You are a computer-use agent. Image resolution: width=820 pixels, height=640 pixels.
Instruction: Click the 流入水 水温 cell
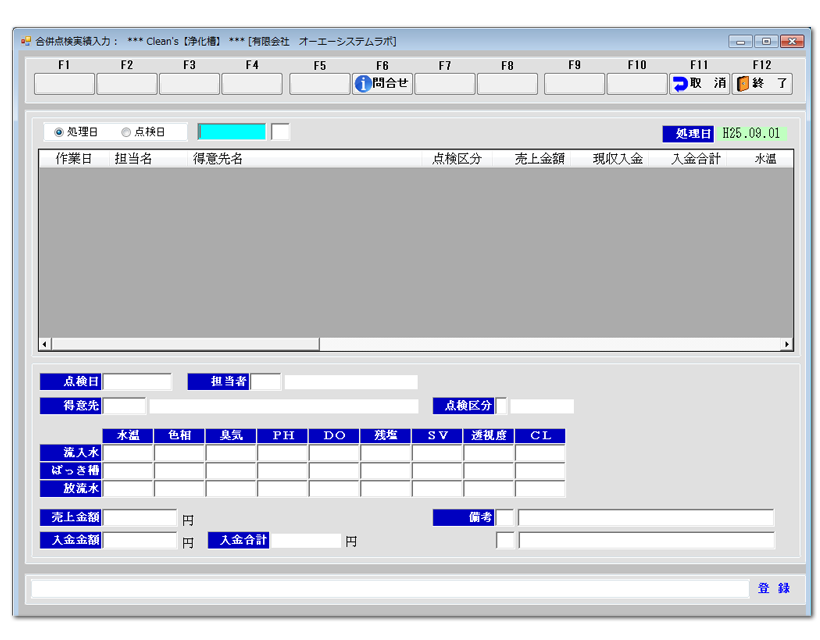[x=128, y=453]
